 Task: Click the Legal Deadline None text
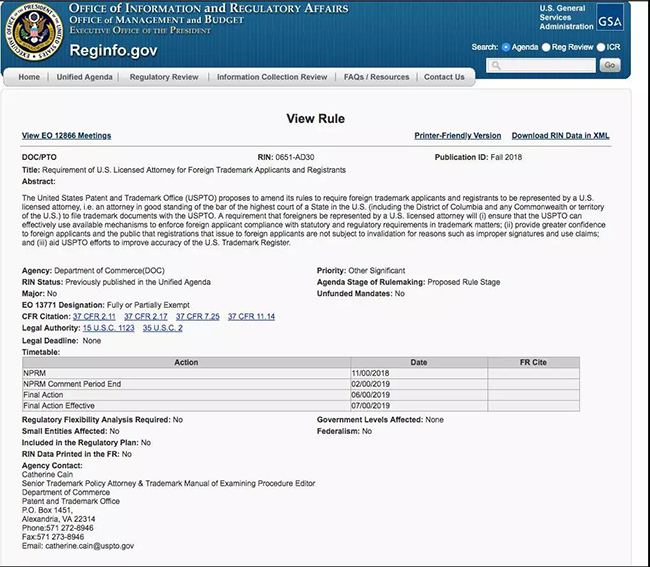click(x=61, y=341)
